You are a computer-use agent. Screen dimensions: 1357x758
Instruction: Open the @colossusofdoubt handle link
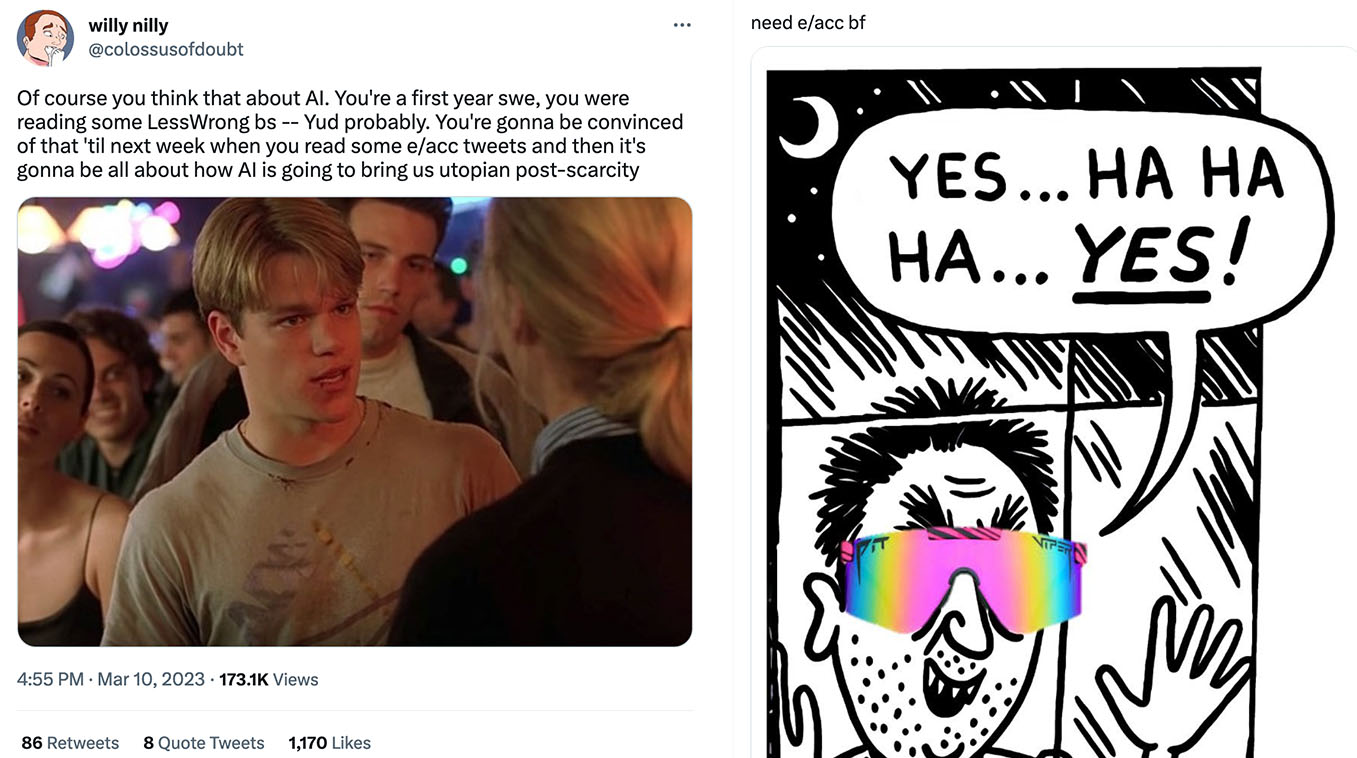[166, 49]
